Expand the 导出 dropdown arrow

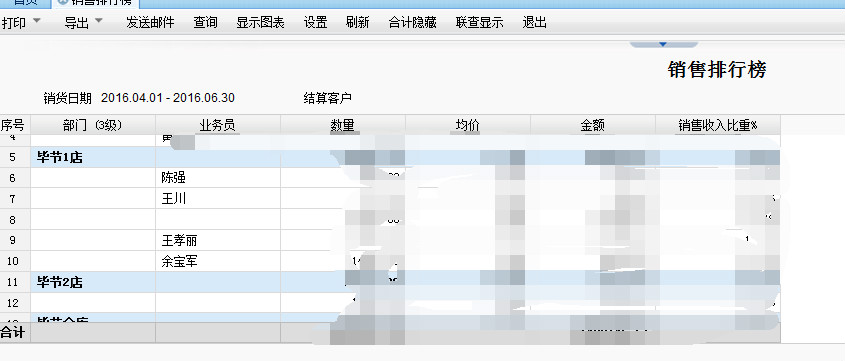[99, 22]
